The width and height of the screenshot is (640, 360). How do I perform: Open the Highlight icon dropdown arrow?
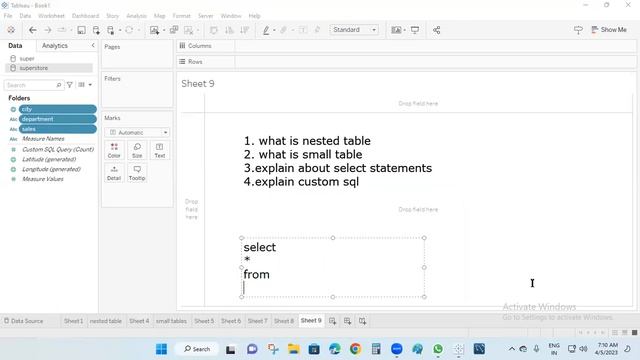coord(274,30)
